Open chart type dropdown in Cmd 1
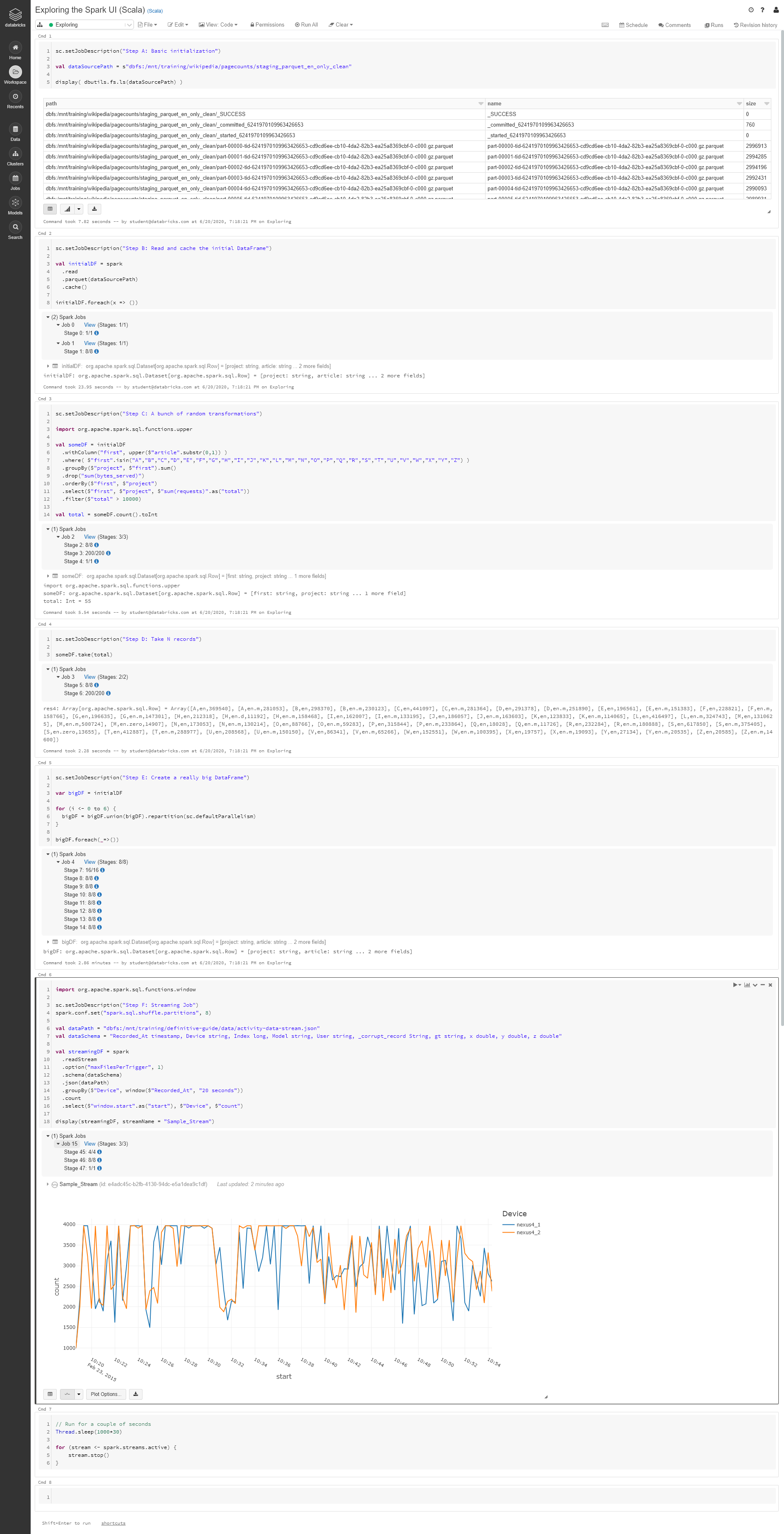The image size is (784, 1534). [78, 209]
